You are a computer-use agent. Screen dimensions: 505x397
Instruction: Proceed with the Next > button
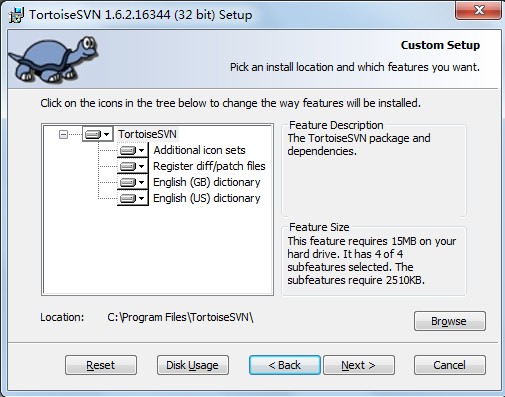coord(359,365)
